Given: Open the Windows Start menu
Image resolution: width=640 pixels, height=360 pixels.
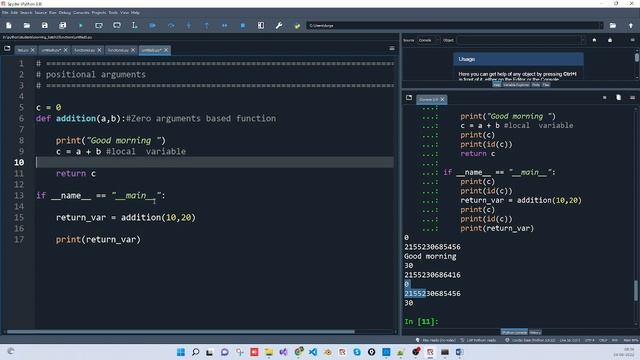Looking at the screenshot, I should click(x=181, y=352).
